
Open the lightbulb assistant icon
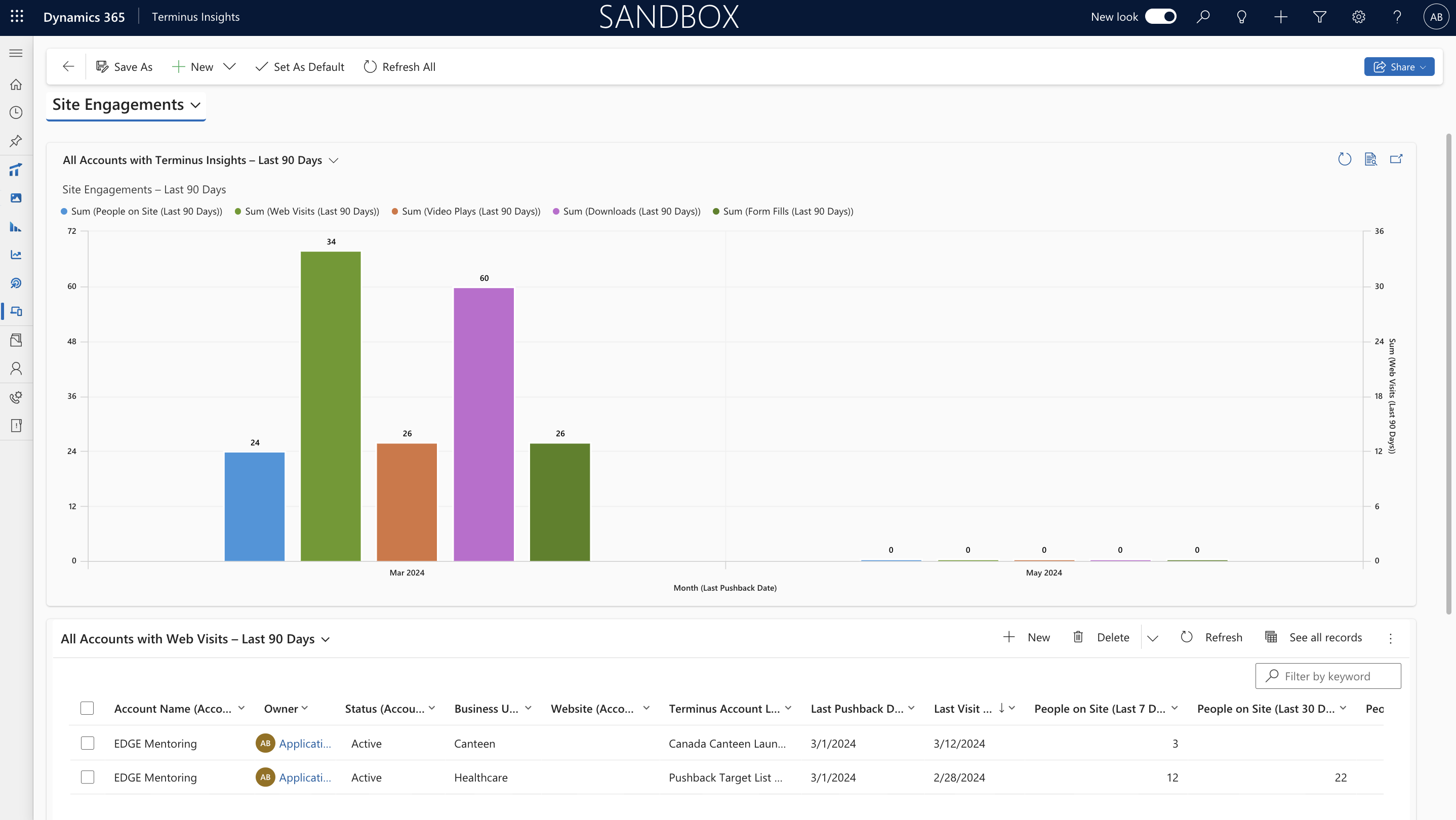point(1242,17)
